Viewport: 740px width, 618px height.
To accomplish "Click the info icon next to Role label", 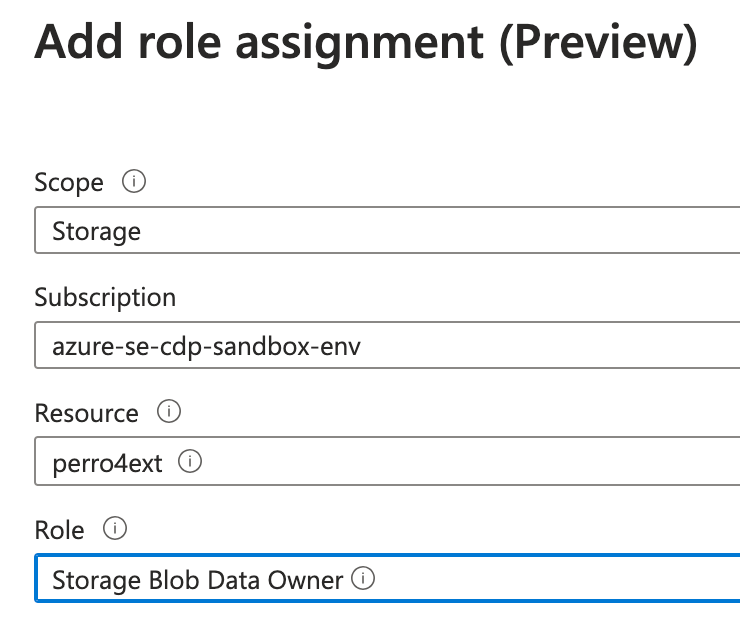I will [115, 528].
